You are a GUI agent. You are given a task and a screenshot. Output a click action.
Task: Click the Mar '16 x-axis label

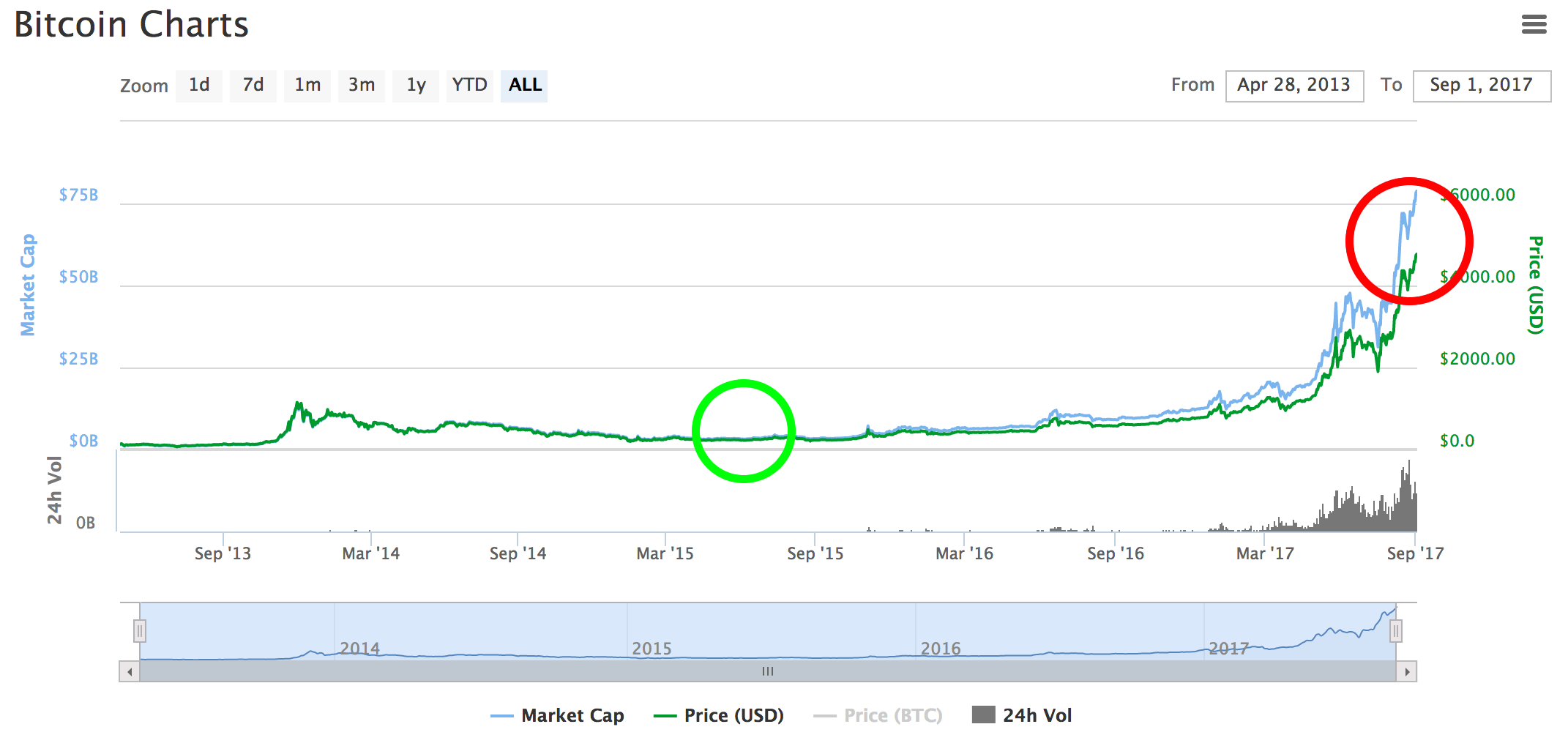[x=964, y=553]
